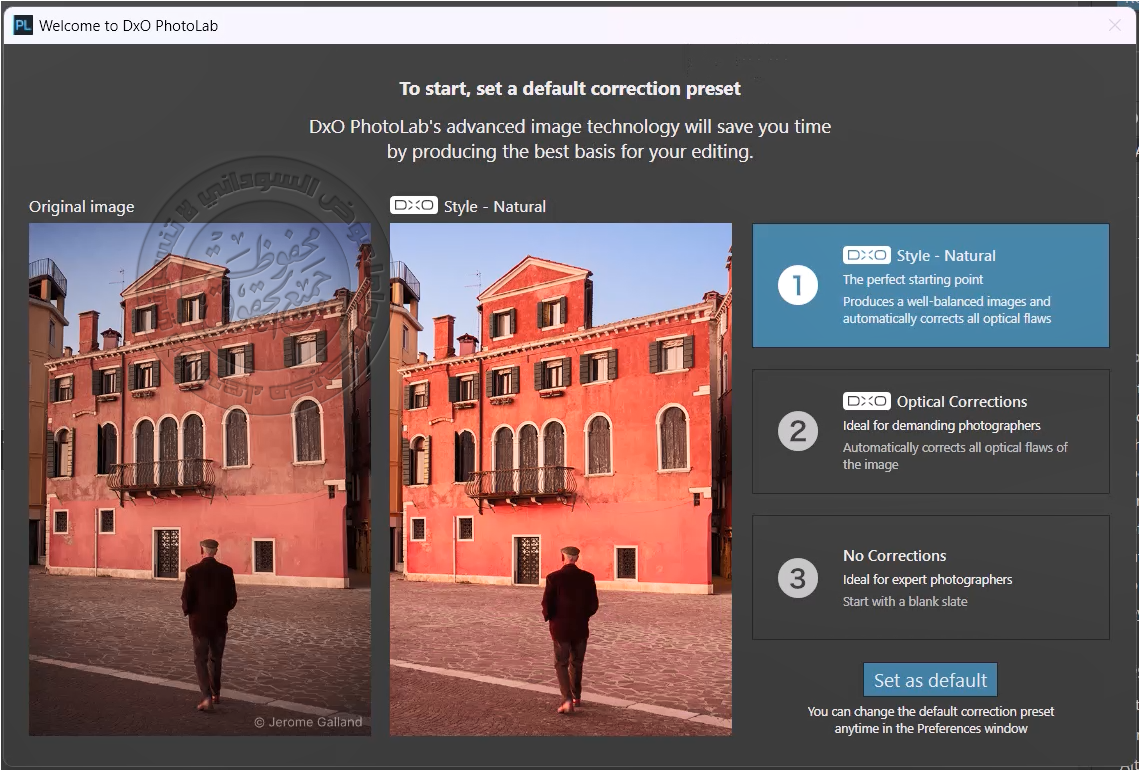The height and width of the screenshot is (771, 1140).
Task: Click 'To start, set a default correction preset' heading
Action: (x=570, y=89)
